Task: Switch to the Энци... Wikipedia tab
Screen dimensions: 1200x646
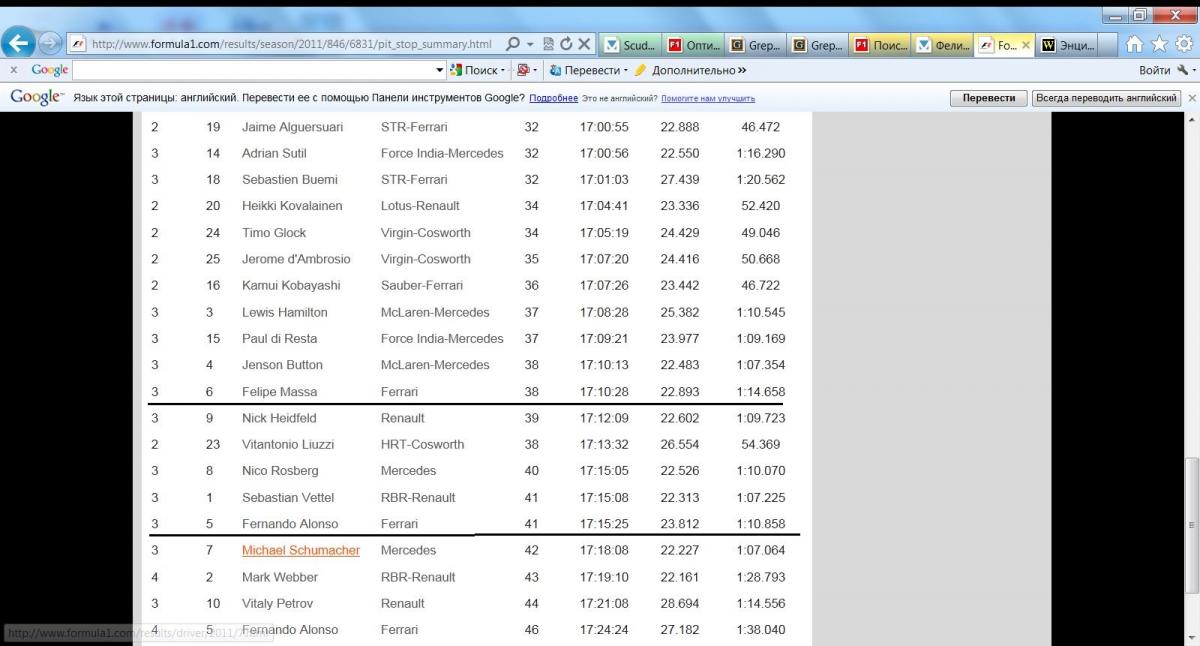Action: click(1067, 45)
